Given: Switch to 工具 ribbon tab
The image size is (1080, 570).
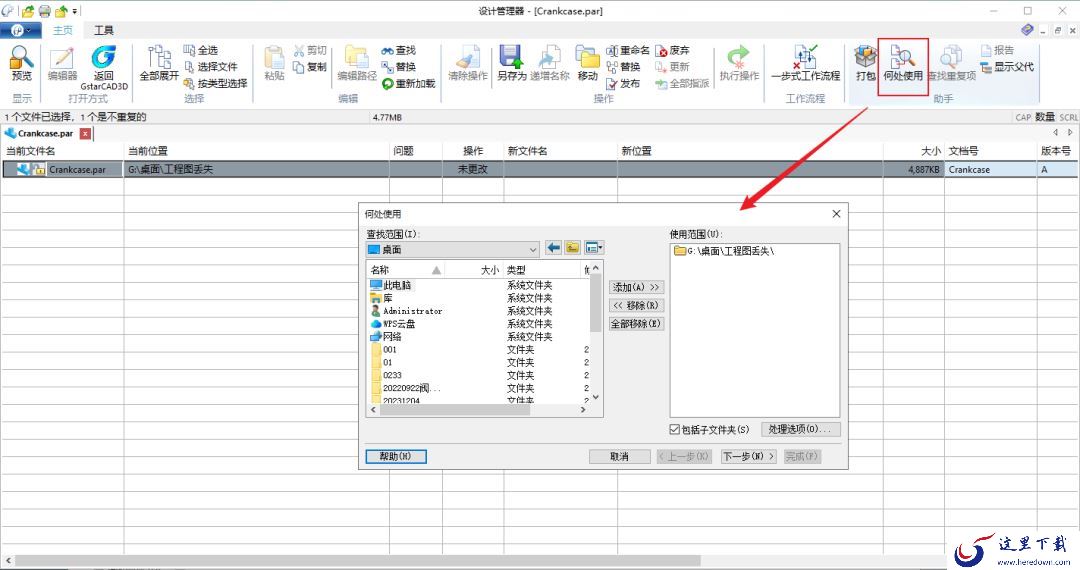Looking at the screenshot, I should coord(103,30).
